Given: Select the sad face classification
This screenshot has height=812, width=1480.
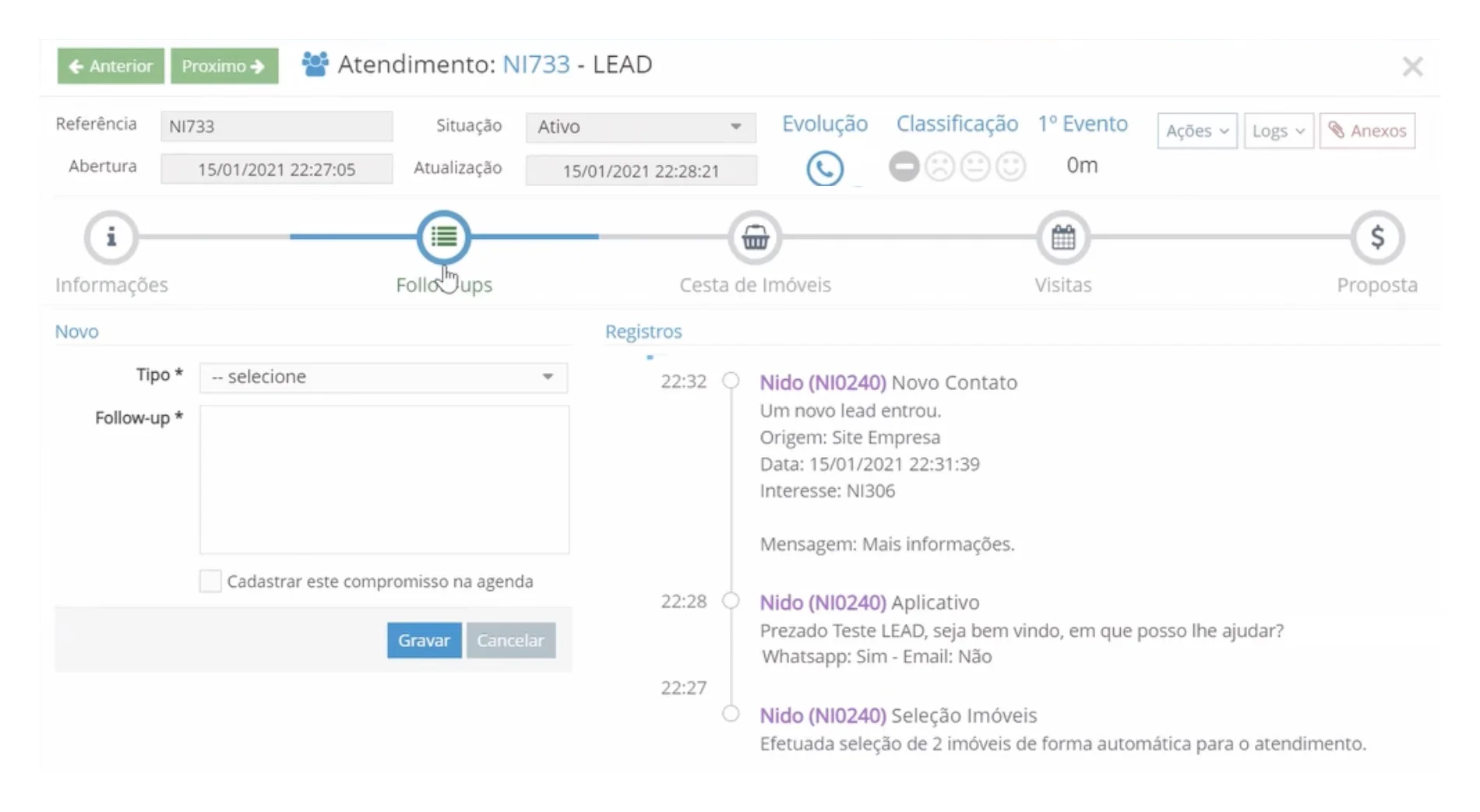Looking at the screenshot, I should pyautogui.click(x=939, y=167).
